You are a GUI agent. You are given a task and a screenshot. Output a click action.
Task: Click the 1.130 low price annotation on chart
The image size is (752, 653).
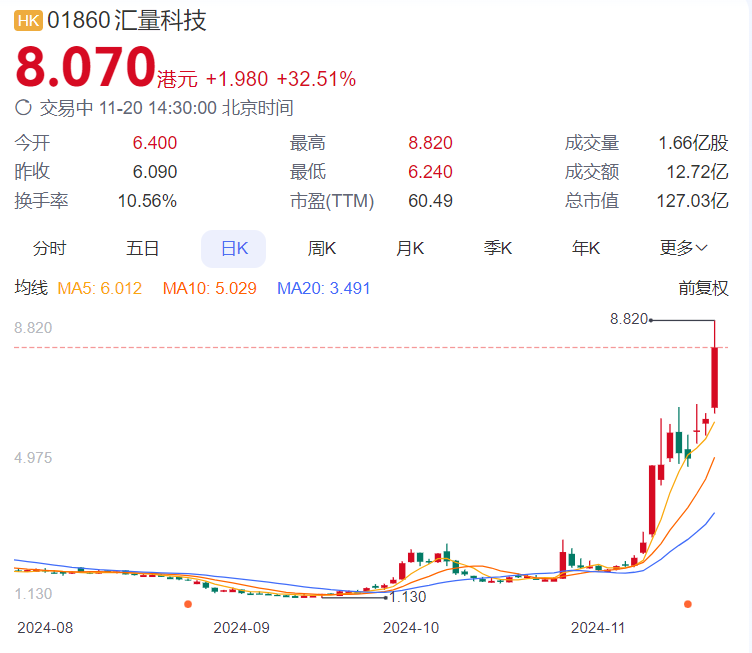408,597
